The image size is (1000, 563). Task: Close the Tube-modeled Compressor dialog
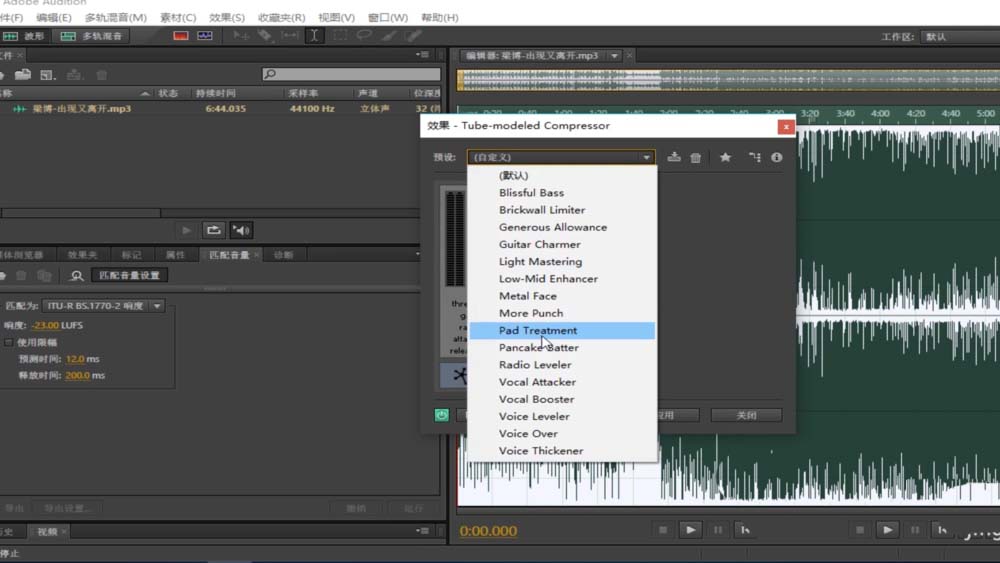point(786,126)
